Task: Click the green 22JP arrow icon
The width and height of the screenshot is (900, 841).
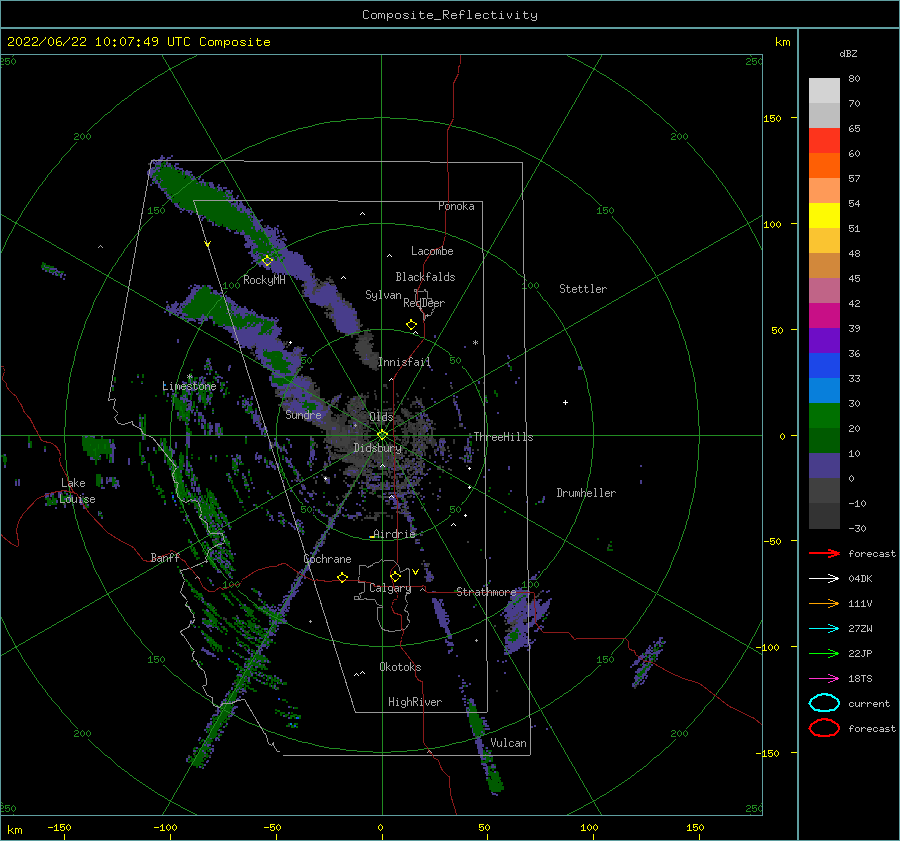Action: [x=824, y=653]
